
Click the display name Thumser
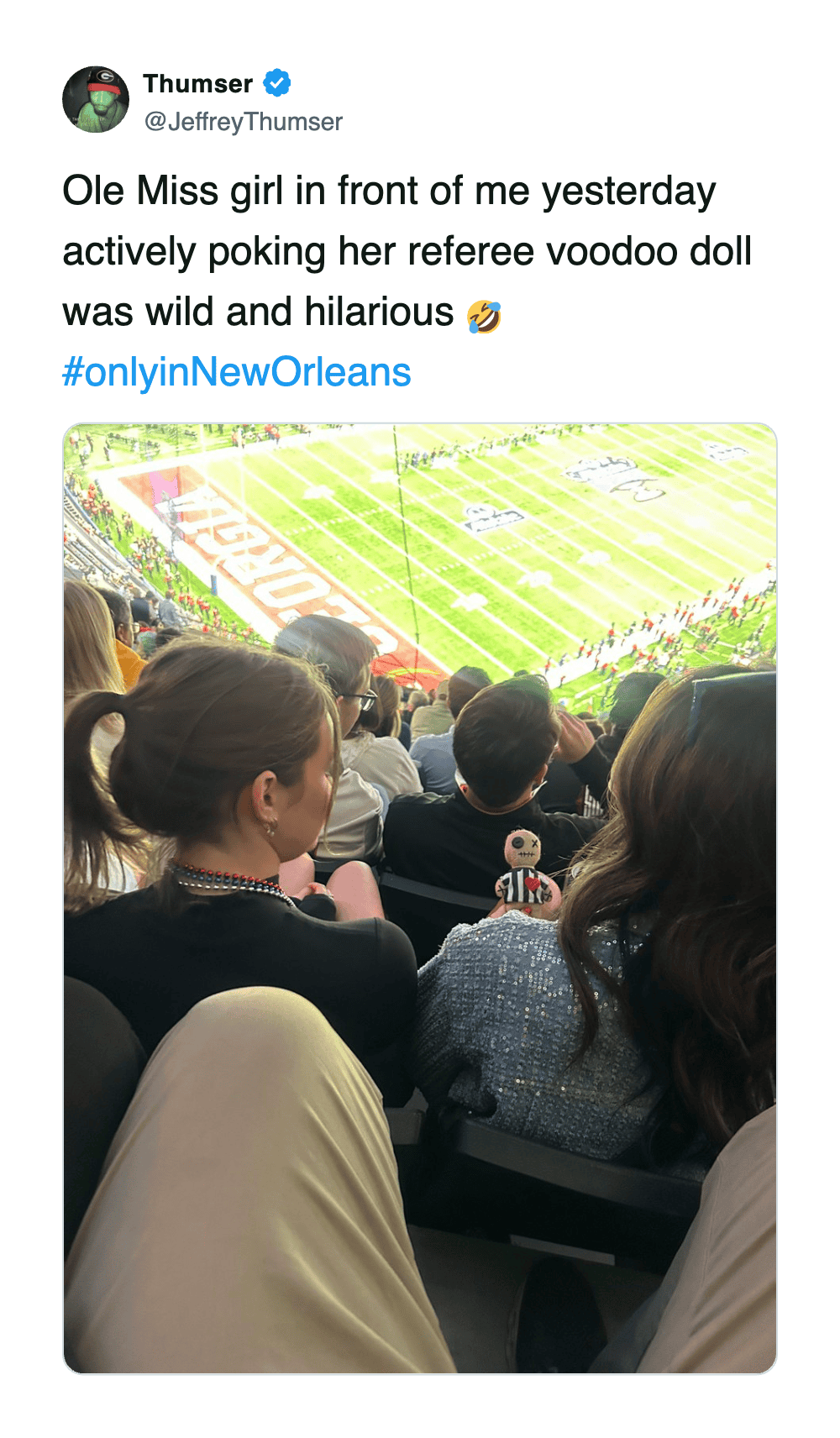[x=197, y=84]
